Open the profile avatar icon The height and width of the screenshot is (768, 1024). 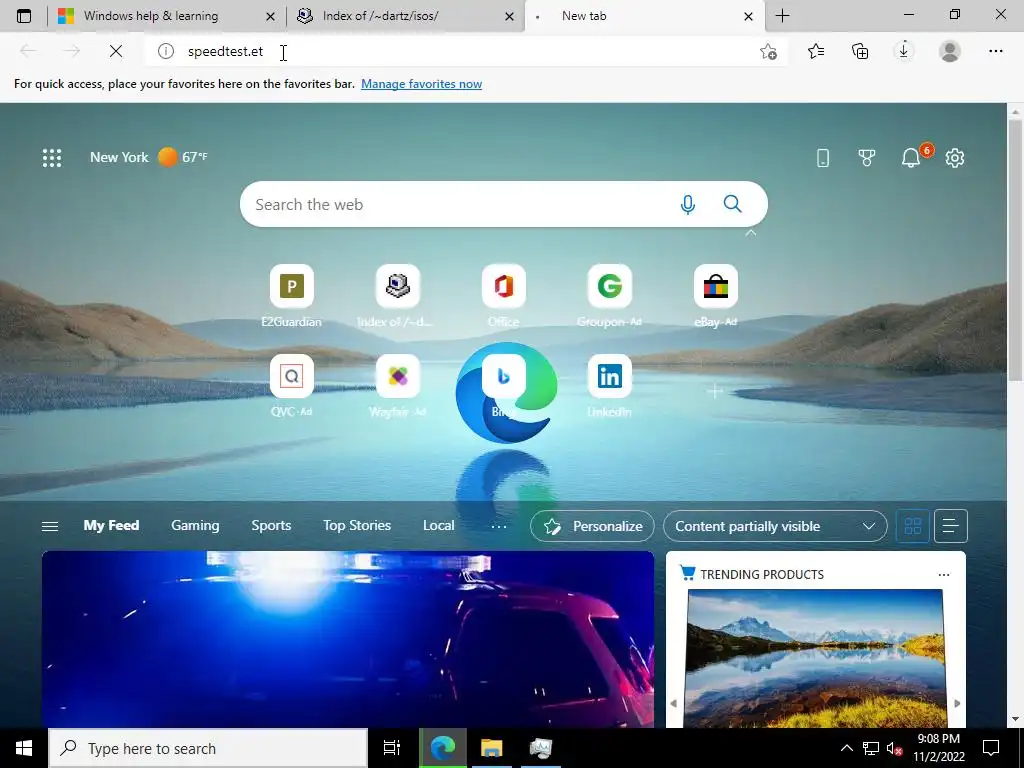(x=950, y=51)
